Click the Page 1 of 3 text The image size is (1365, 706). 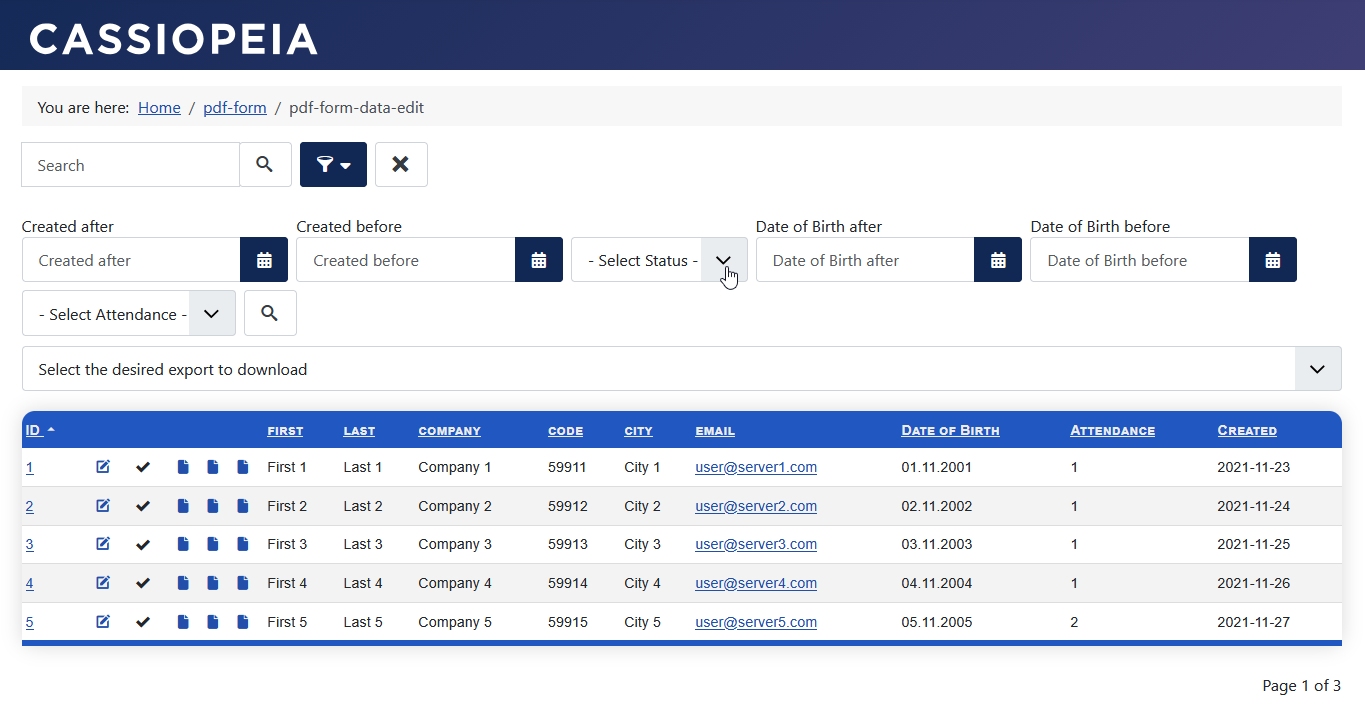pos(1301,686)
